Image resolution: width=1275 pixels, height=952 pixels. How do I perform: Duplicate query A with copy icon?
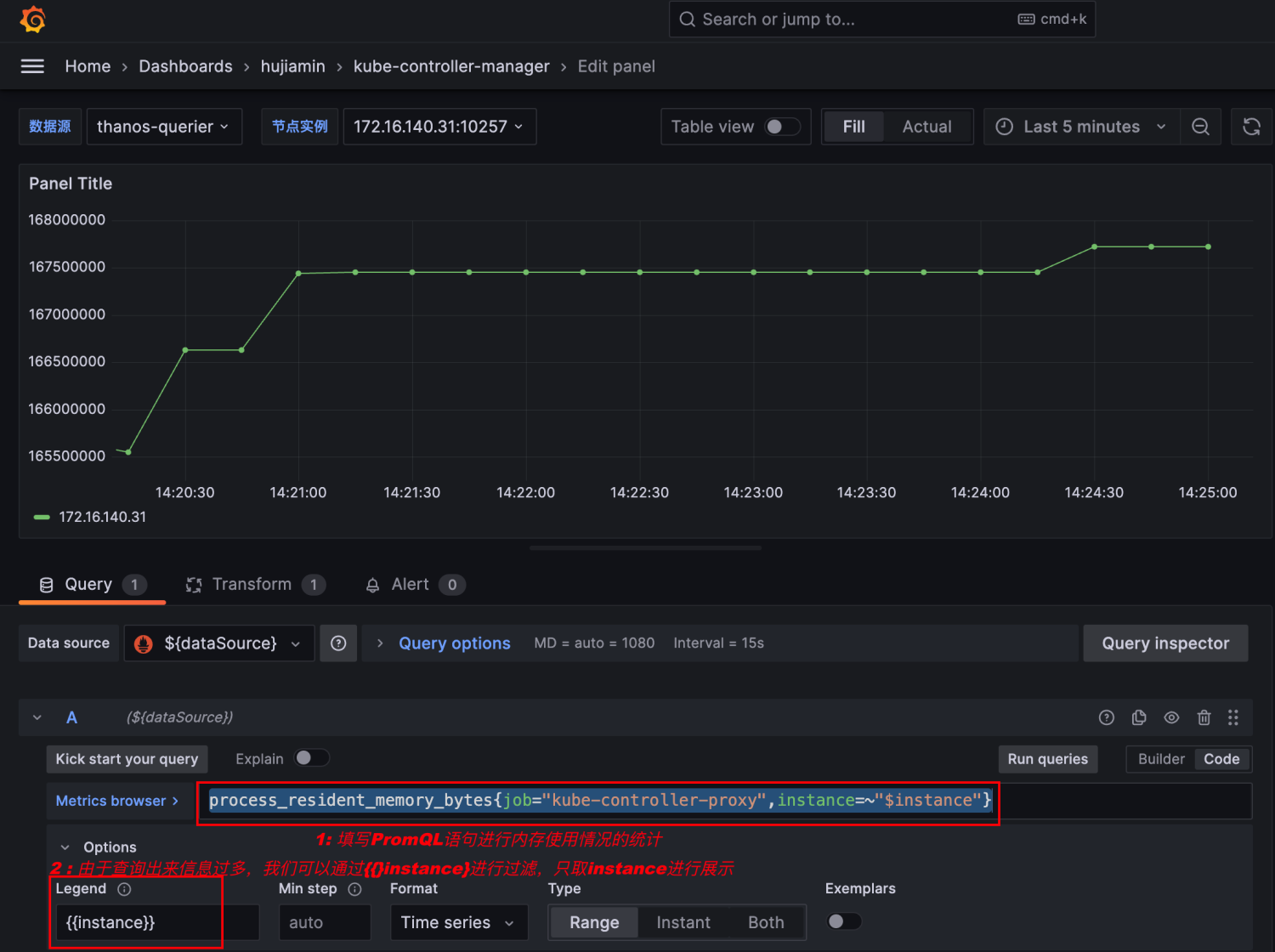(1139, 717)
